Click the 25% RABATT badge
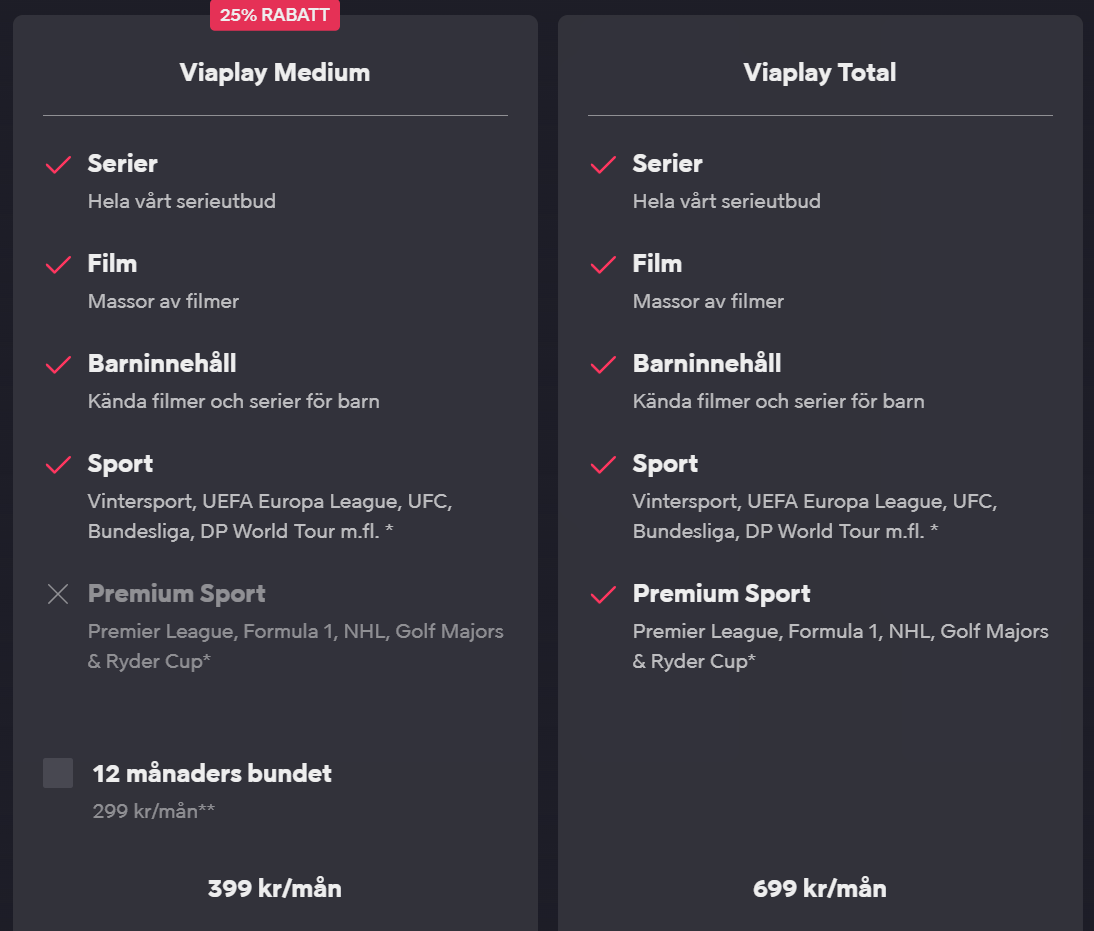This screenshot has height=931, width=1094. (x=275, y=15)
